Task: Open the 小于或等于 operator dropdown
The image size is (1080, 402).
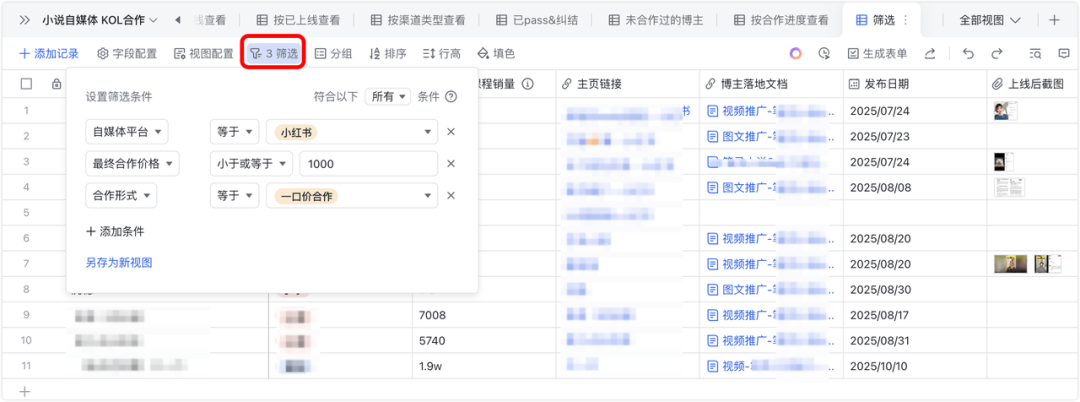Action: (251, 164)
